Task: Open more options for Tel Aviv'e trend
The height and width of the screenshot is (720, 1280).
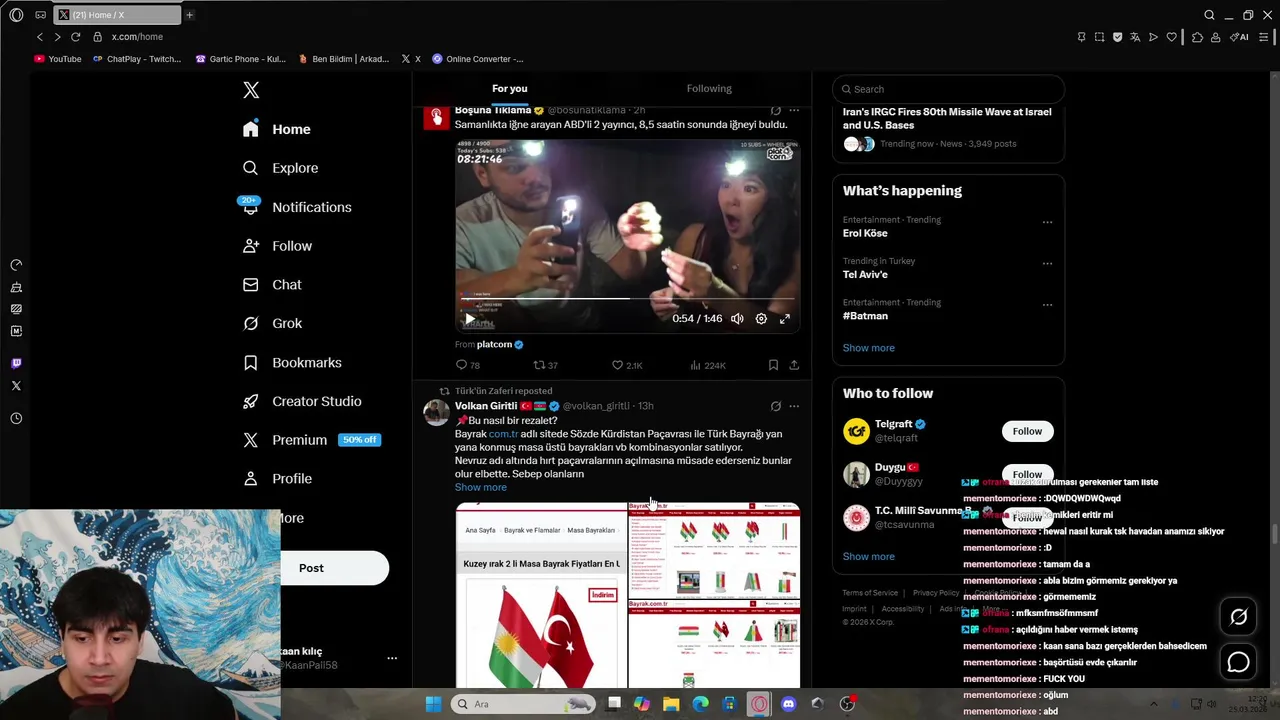Action: 1047,264
